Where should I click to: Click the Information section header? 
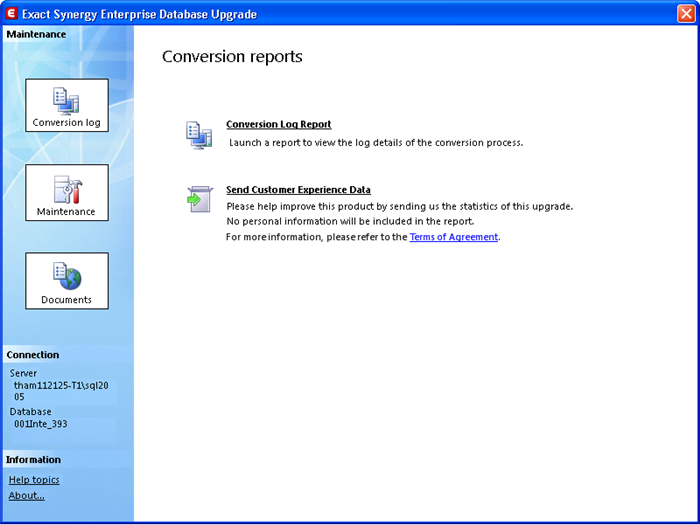pyautogui.click(x=33, y=460)
